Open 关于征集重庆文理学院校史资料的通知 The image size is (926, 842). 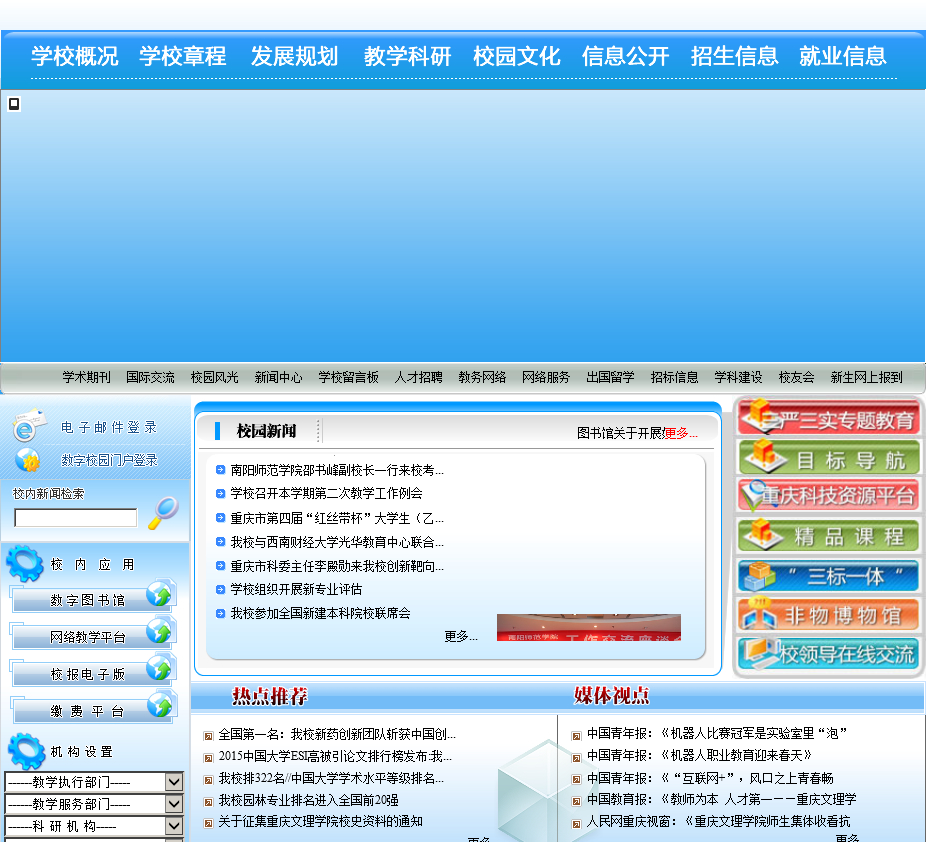(321, 821)
